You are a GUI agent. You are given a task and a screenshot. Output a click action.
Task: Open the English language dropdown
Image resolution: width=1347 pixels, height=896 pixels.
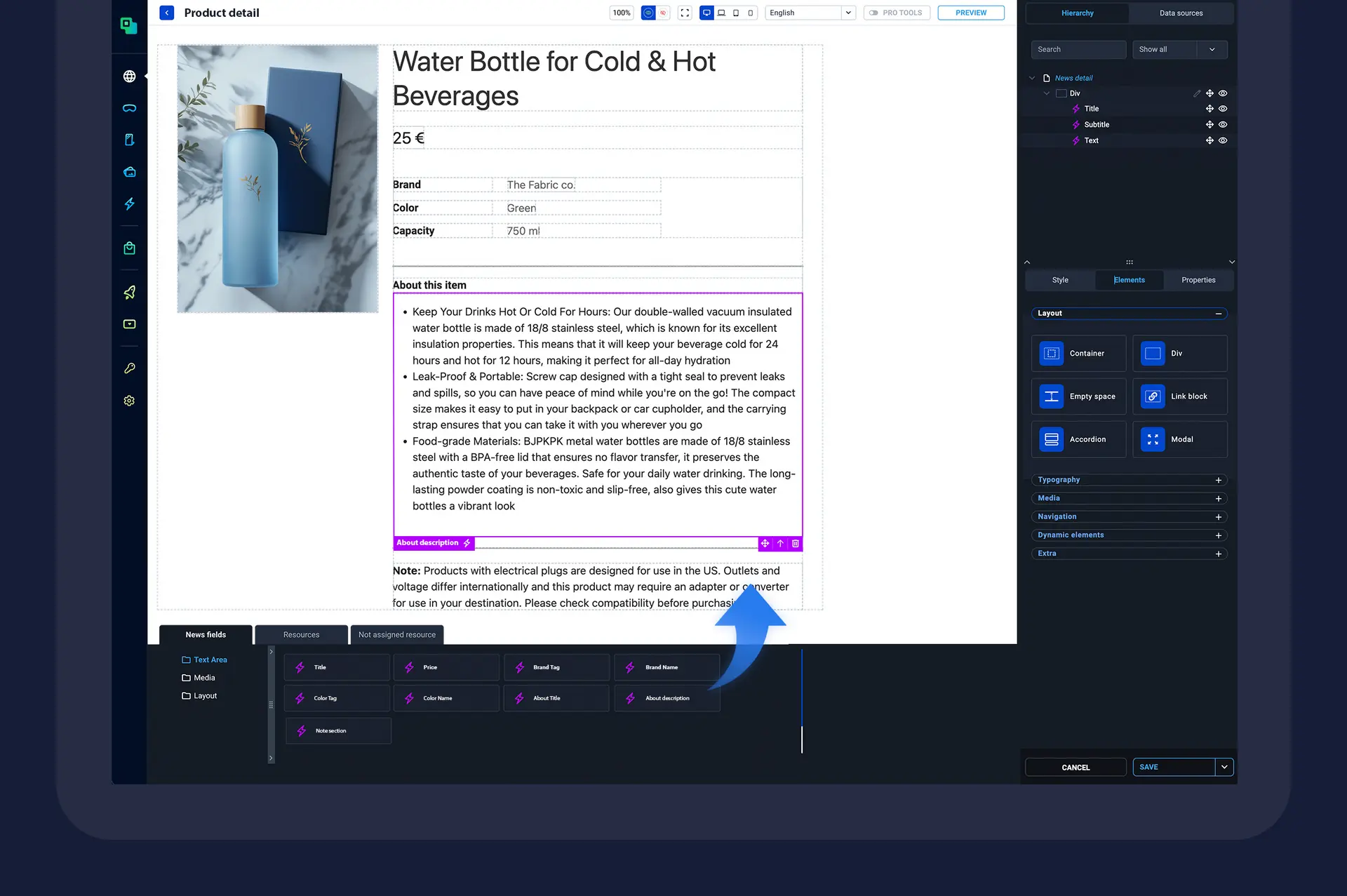click(x=847, y=13)
